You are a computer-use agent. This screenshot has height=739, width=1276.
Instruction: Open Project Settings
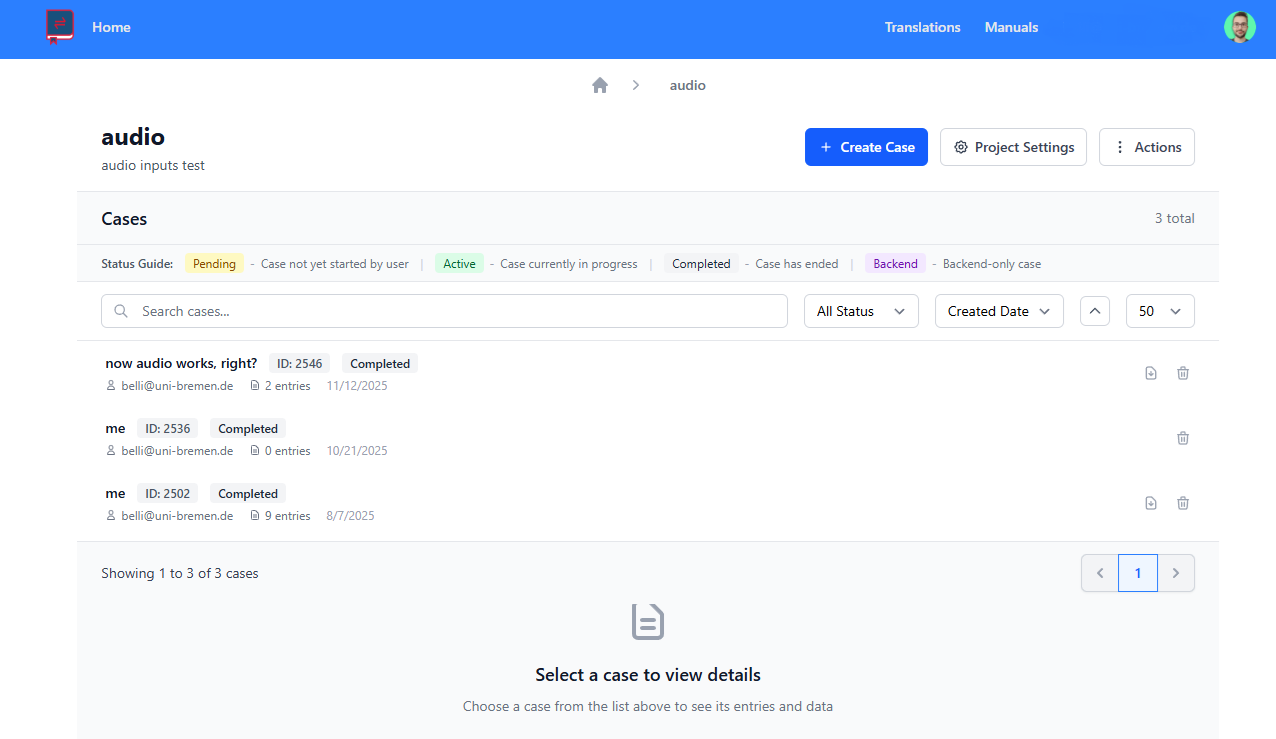(1013, 147)
